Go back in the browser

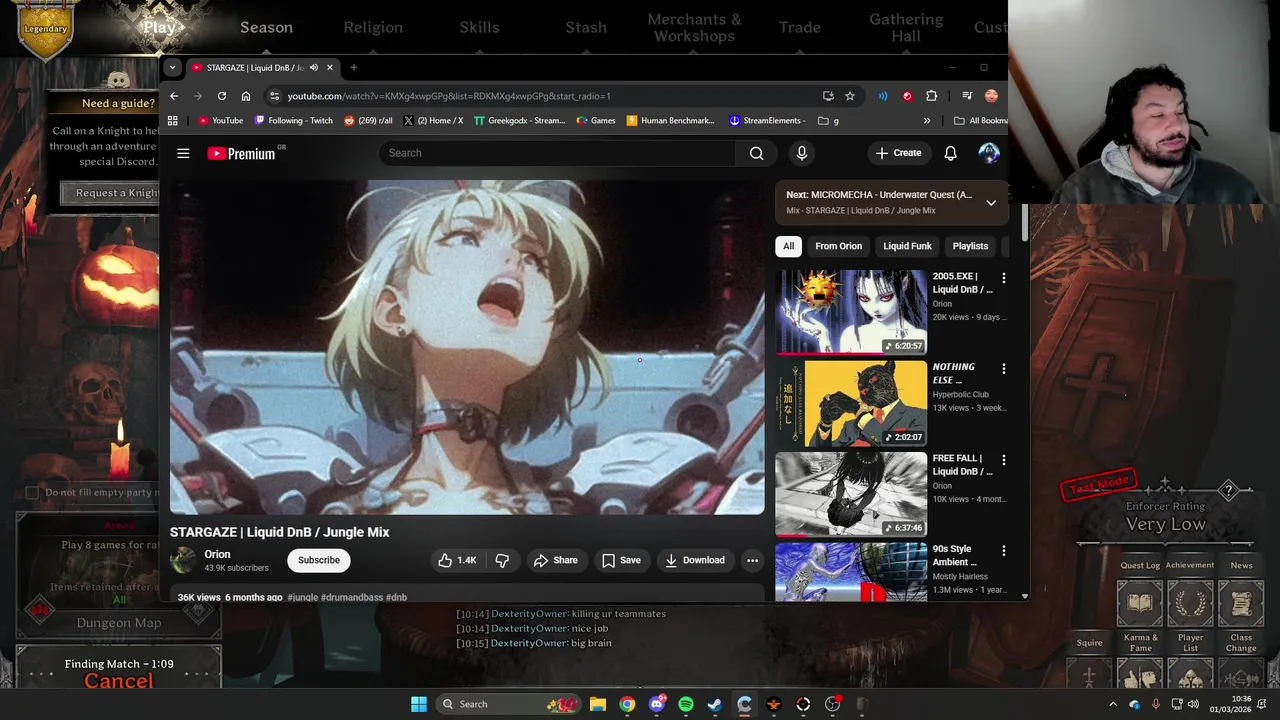[174, 96]
